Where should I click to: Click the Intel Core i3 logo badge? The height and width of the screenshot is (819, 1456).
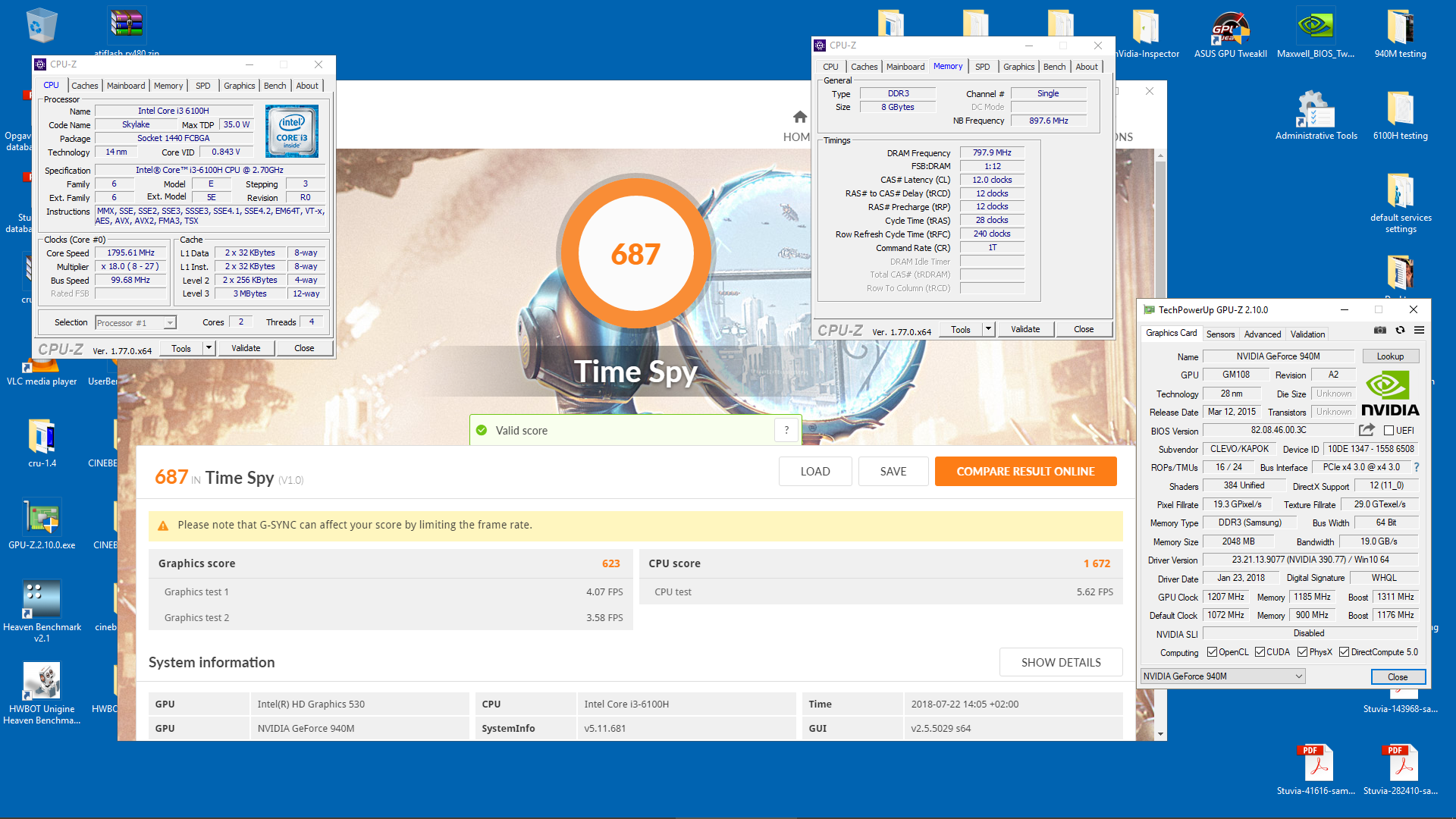point(292,131)
